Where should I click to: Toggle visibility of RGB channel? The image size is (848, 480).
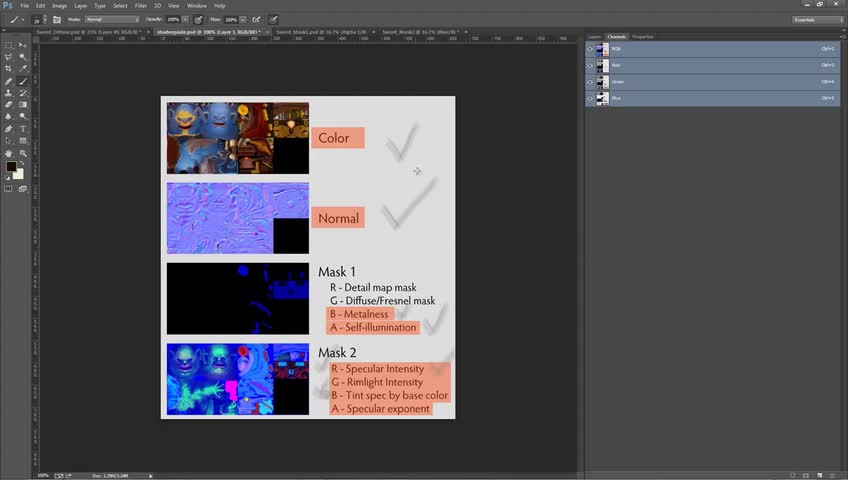(590, 49)
